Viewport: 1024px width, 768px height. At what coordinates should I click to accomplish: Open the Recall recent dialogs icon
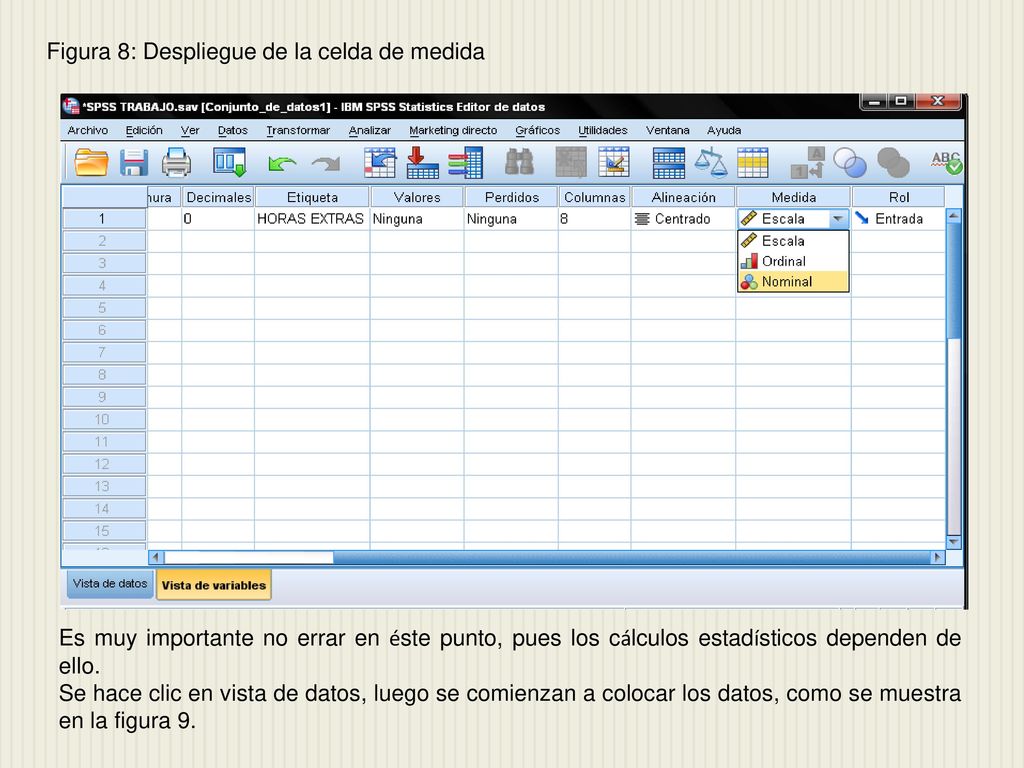[229, 162]
